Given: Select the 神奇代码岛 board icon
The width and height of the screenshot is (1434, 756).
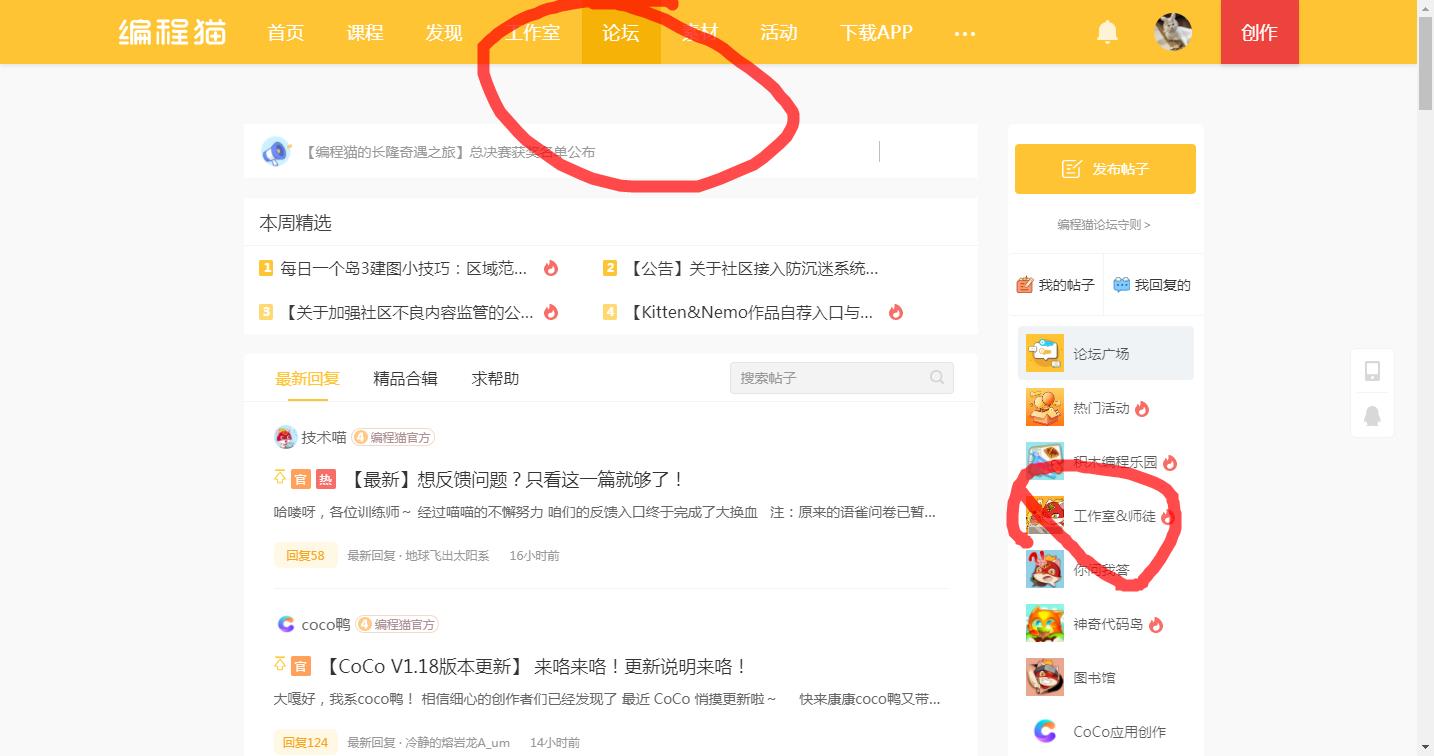Looking at the screenshot, I should pos(1045,624).
